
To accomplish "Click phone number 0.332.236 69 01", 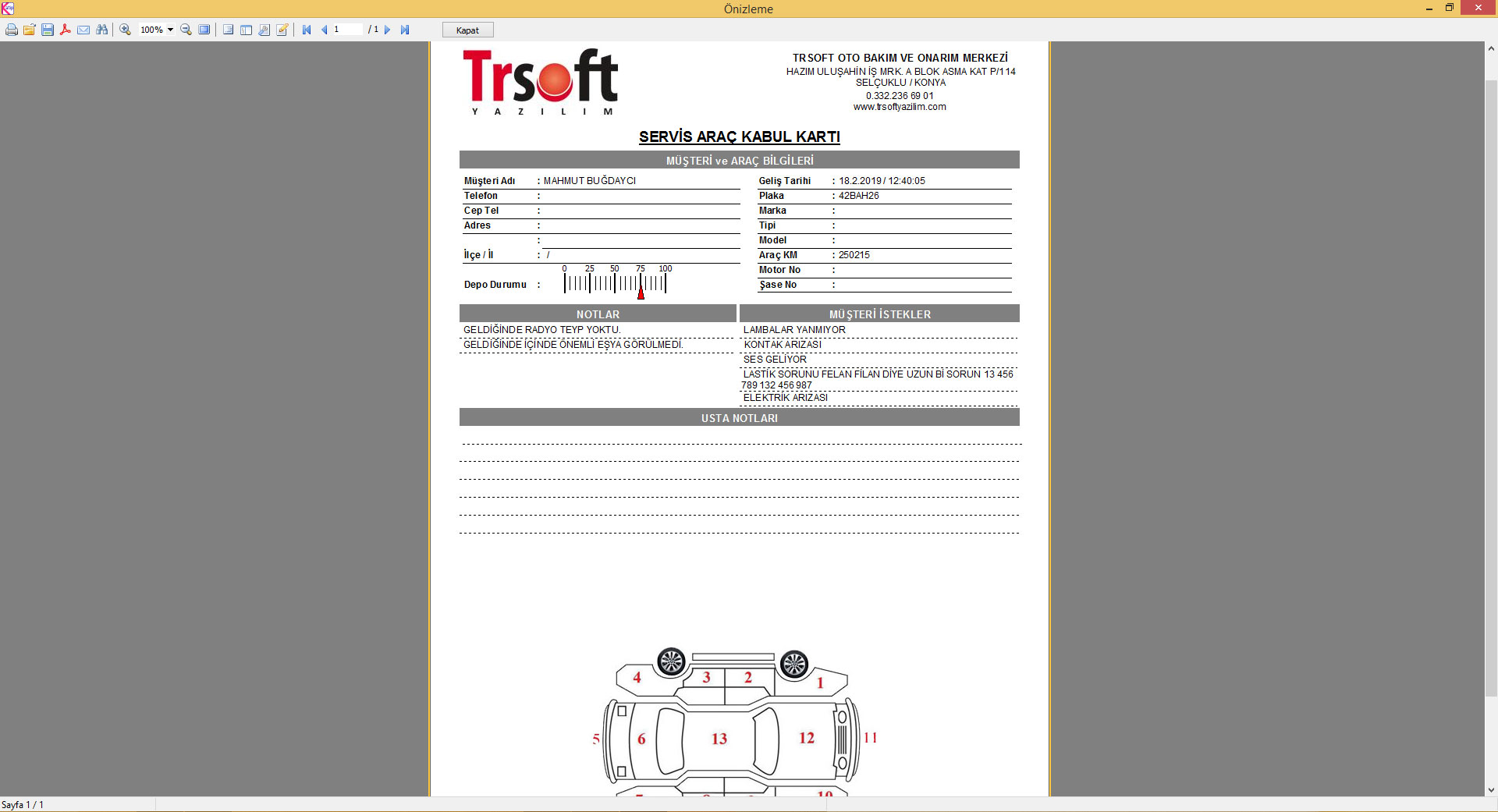I will coord(900,96).
